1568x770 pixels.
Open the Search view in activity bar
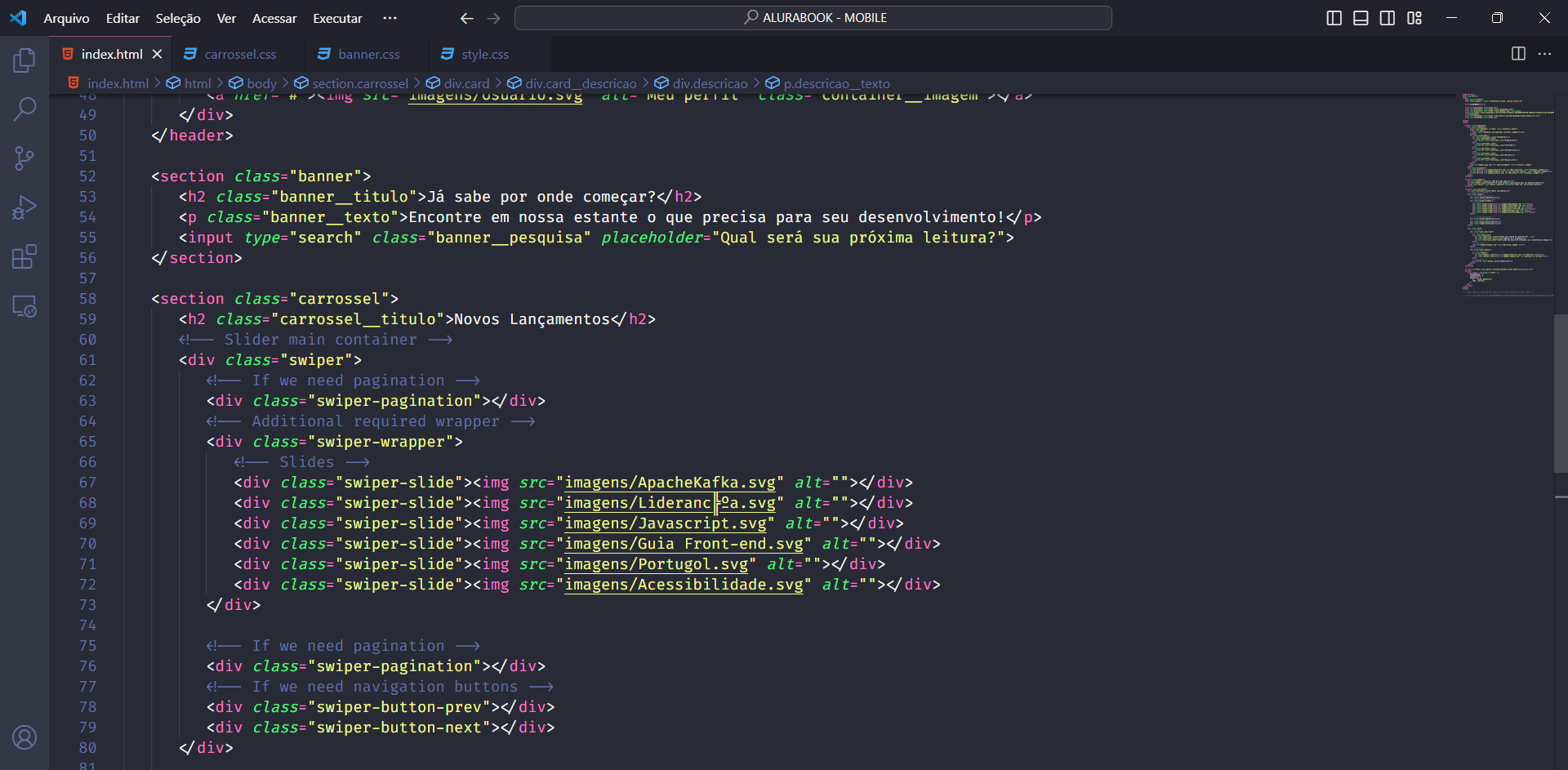24,109
